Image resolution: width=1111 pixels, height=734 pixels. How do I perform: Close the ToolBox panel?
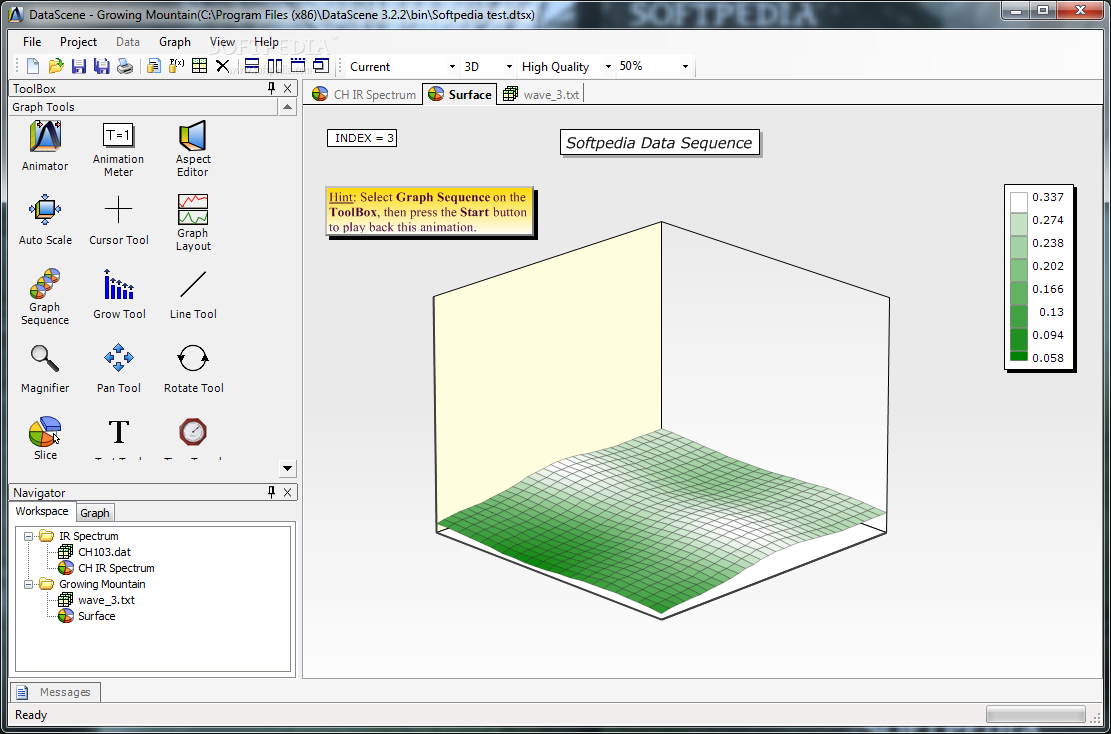288,89
